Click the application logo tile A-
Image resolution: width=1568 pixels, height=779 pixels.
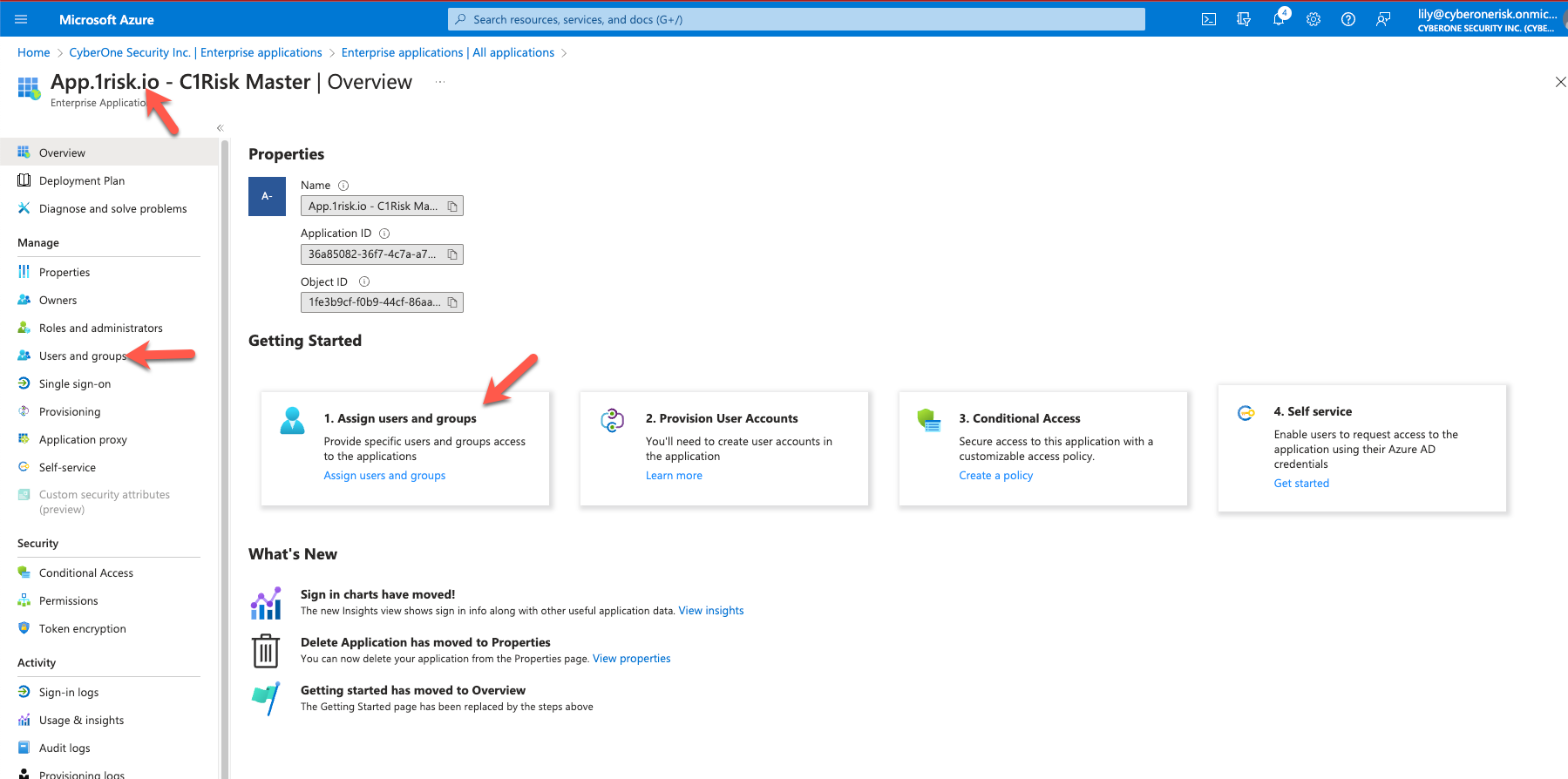tap(267, 197)
